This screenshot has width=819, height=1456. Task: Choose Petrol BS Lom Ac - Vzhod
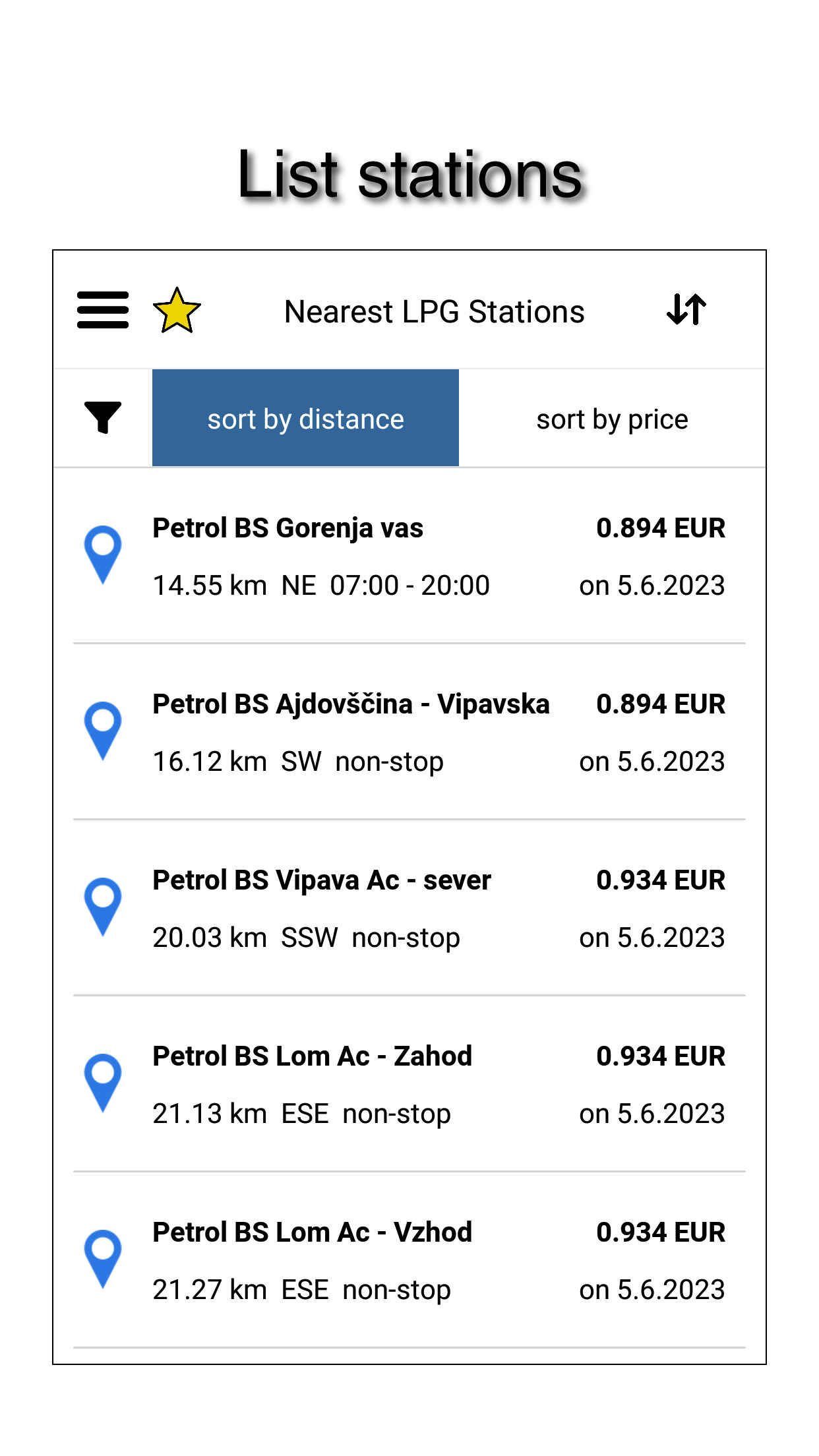[313, 1232]
